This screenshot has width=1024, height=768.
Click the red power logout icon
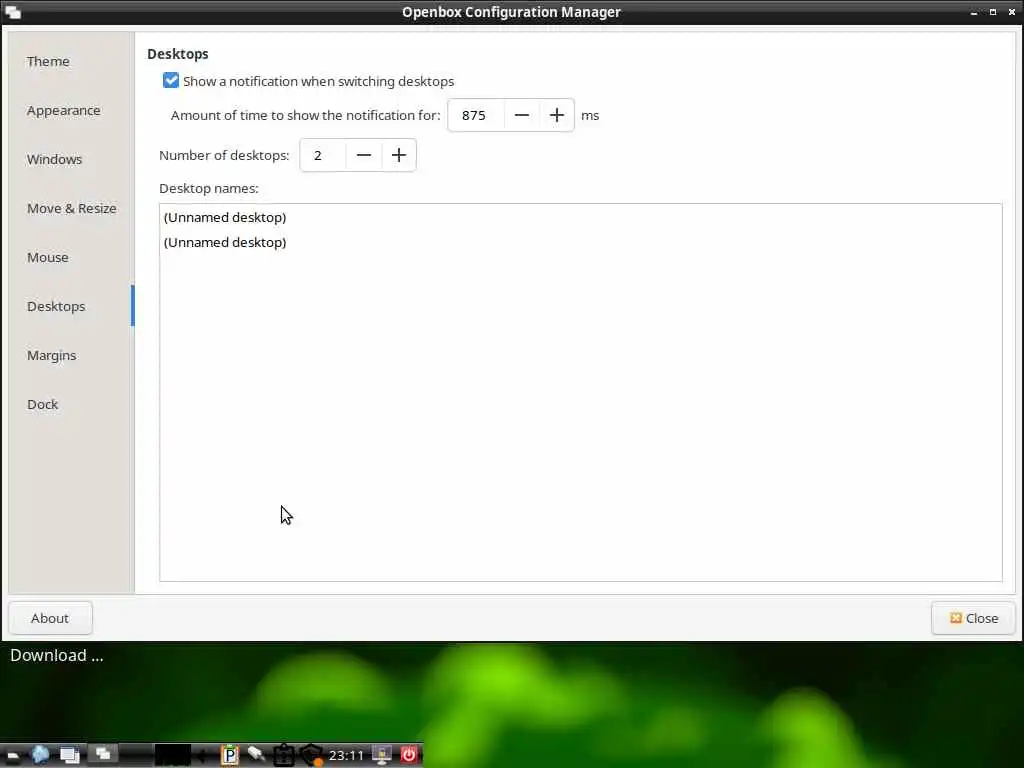point(409,755)
